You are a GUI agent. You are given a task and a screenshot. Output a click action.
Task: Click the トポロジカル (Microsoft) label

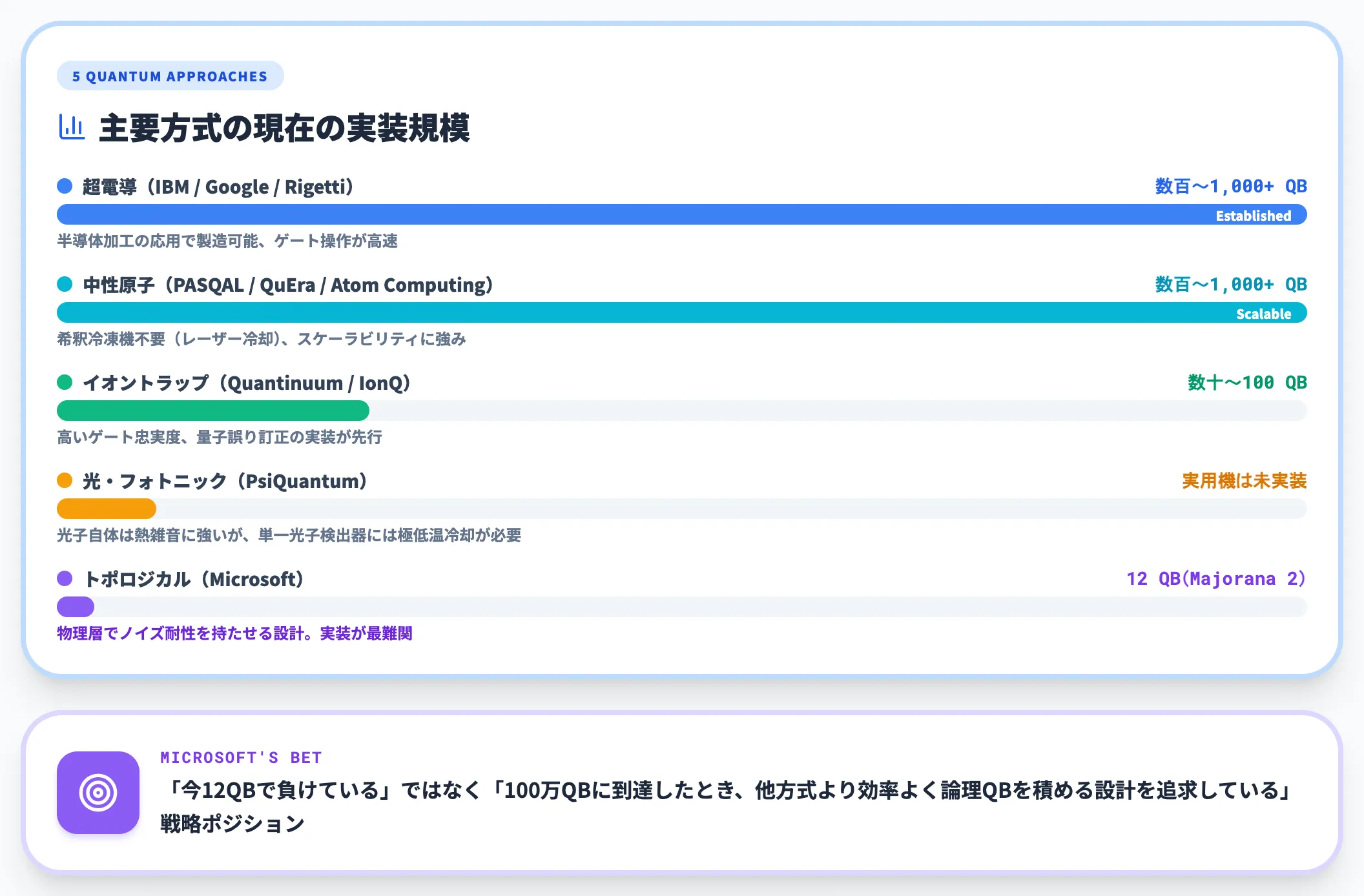coord(194,579)
